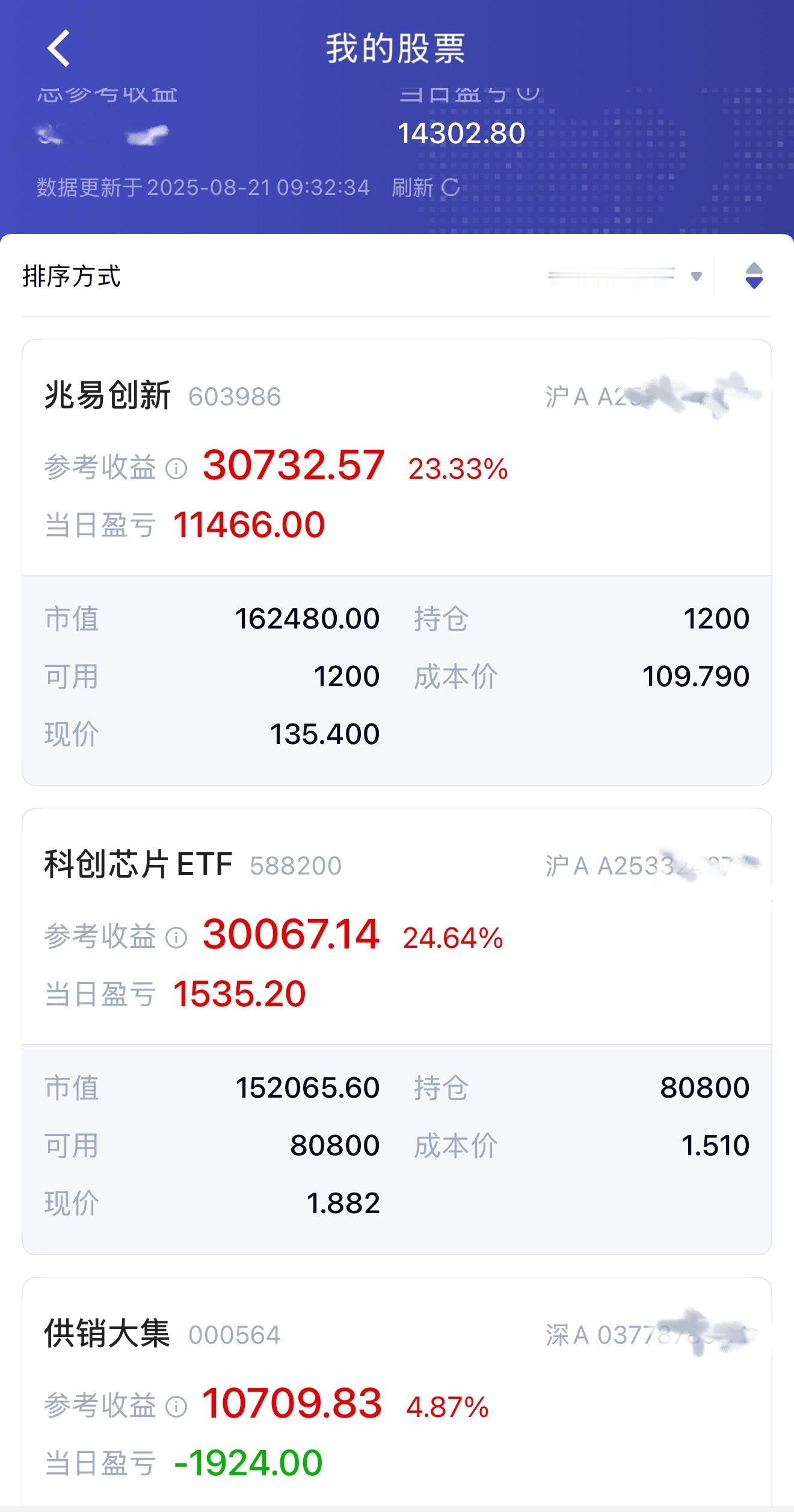Open info icon next to 兆易创新 参考收益
The height and width of the screenshot is (1512, 794).
tap(176, 468)
